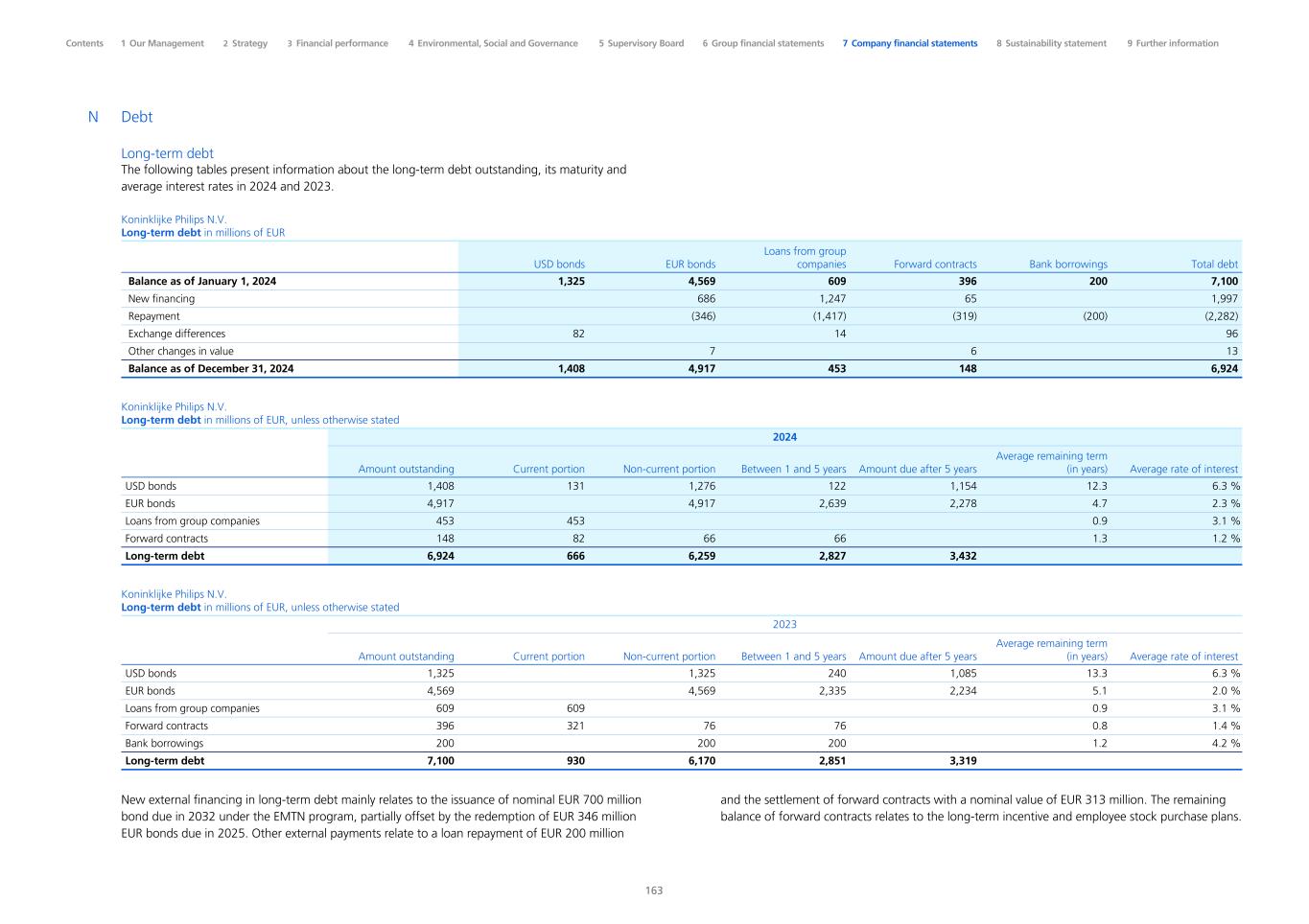Select the 2023 EUR bonds value 2,234
This screenshot has width=1309, height=924.
coord(963,690)
